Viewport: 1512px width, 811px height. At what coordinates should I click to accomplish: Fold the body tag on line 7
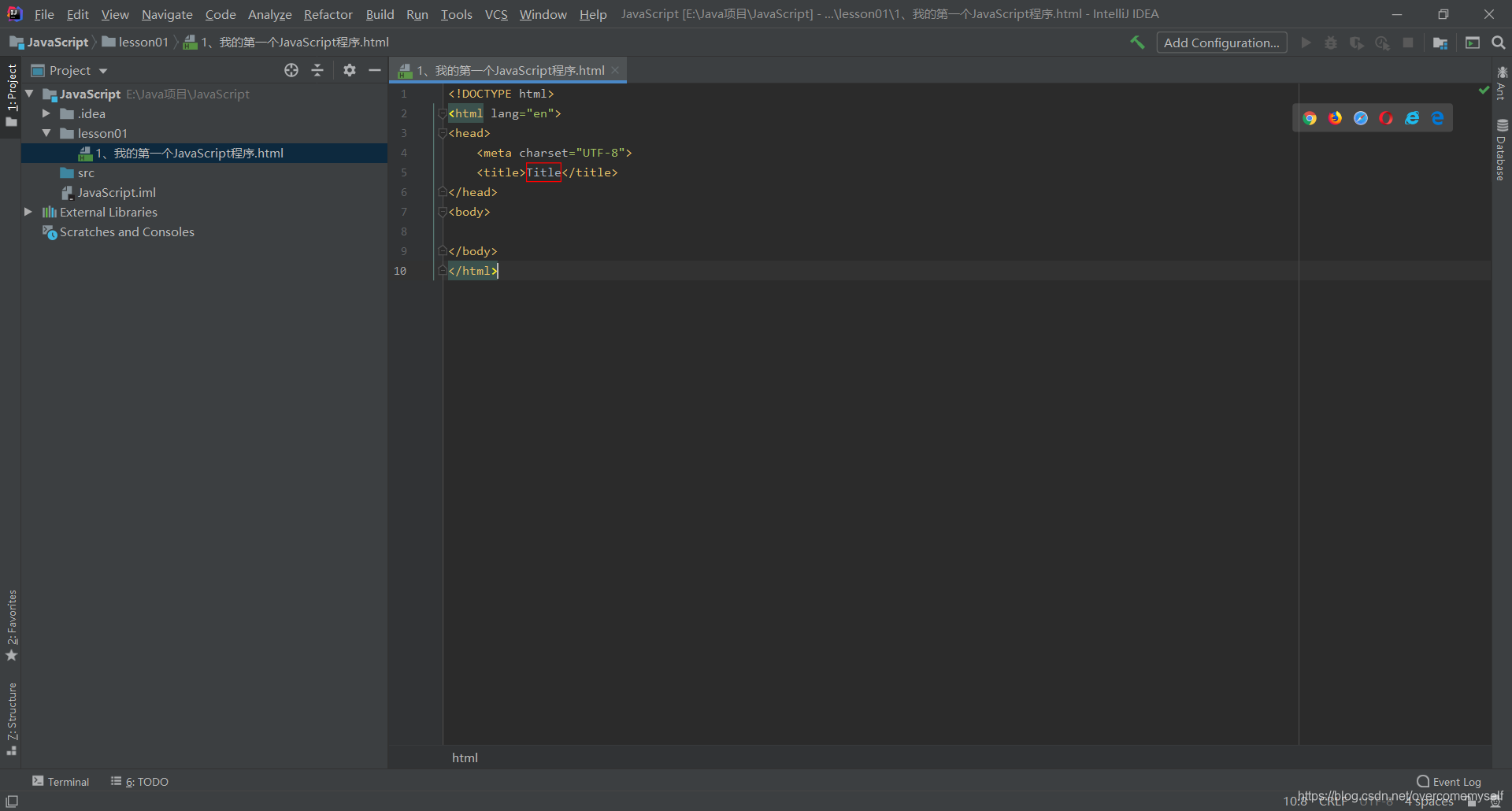[x=443, y=212]
